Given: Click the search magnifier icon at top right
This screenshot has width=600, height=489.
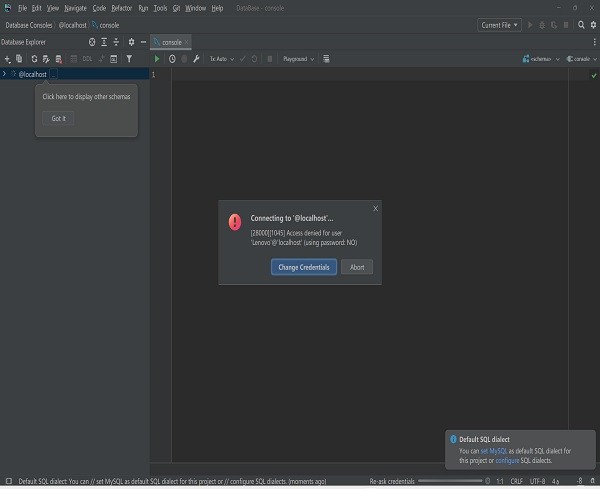Looking at the screenshot, I should point(581,25).
